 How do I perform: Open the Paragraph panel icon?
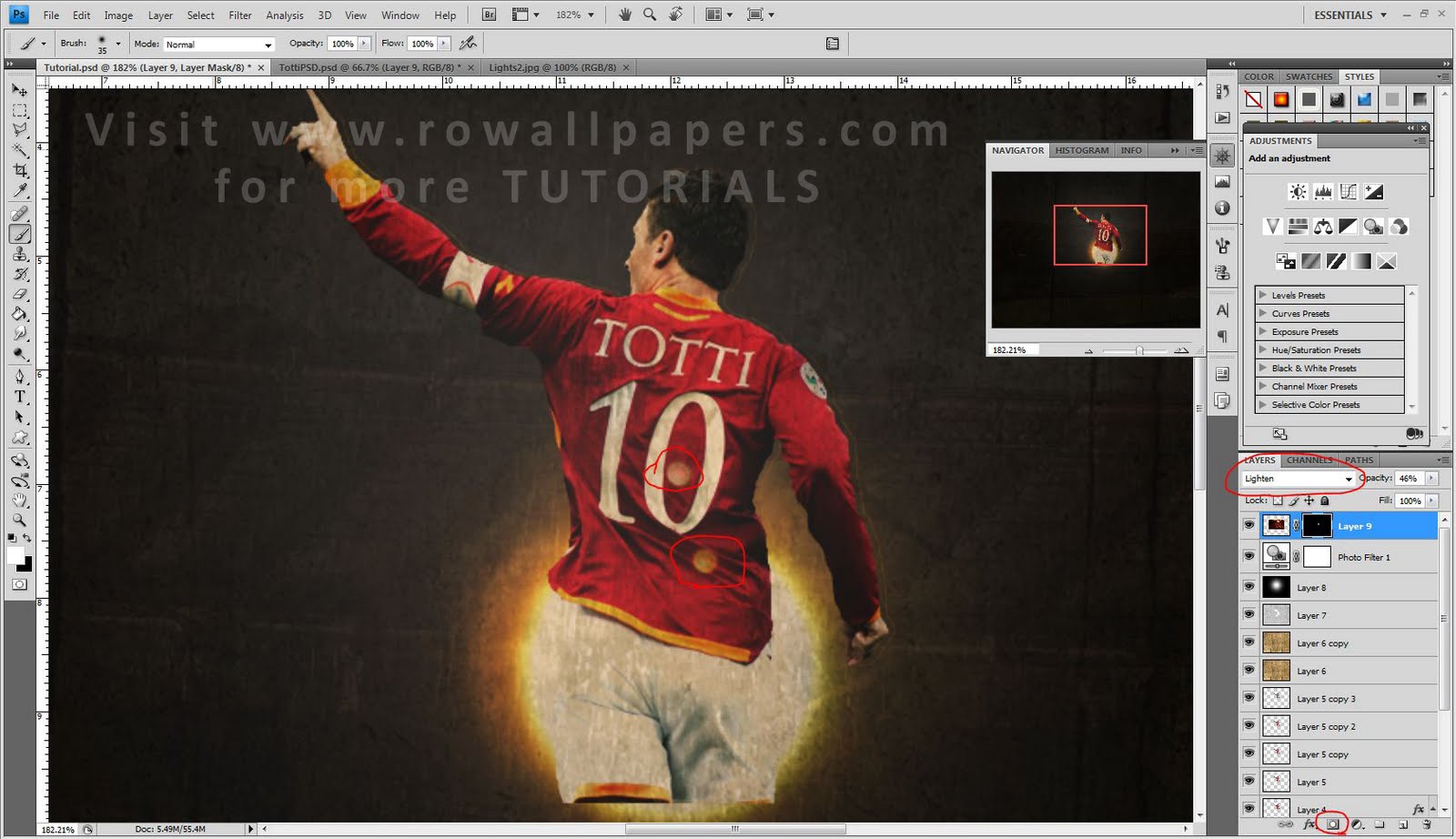[x=1222, y=337]
